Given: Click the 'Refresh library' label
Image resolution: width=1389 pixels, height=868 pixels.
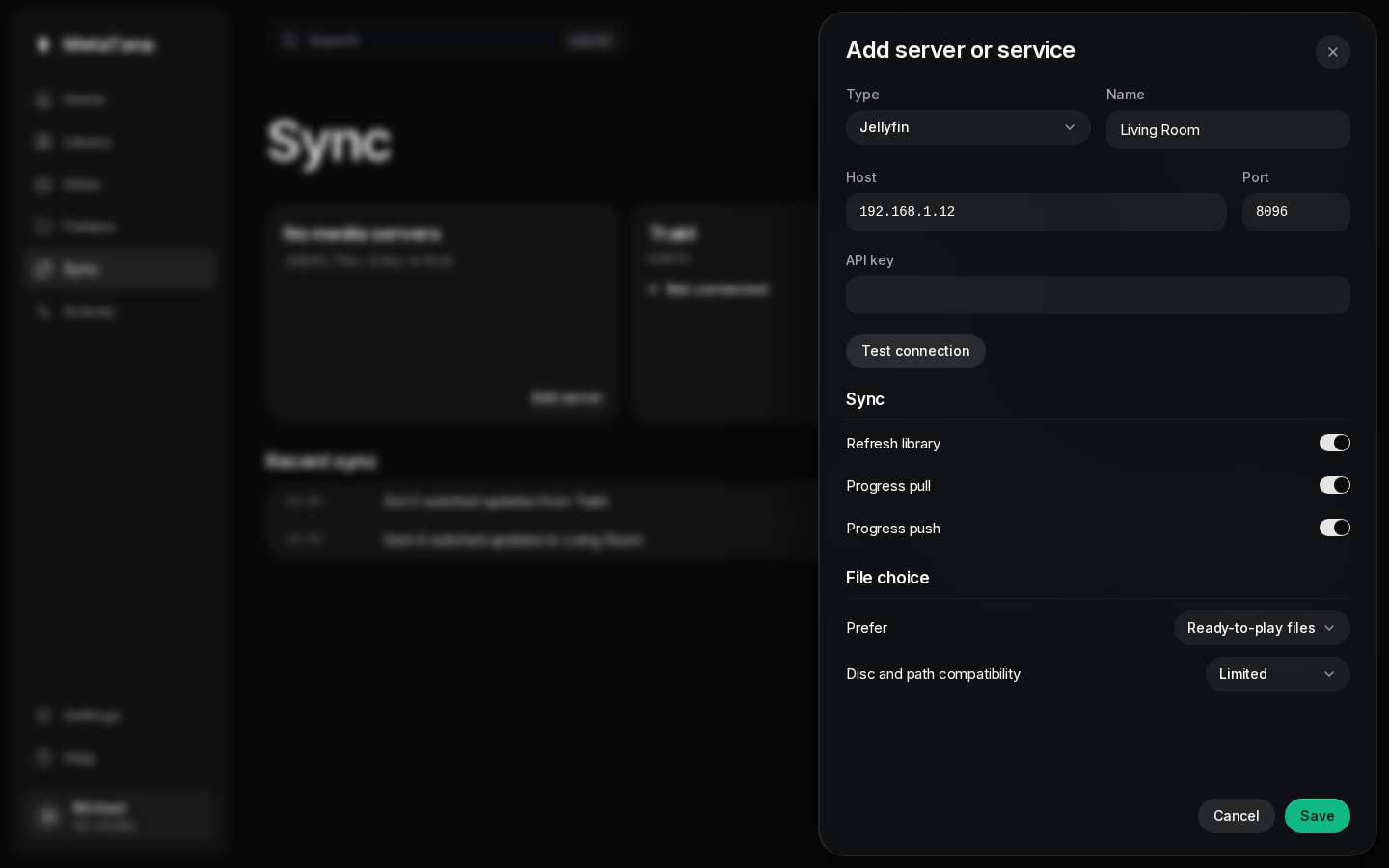Looking at the screenshot, I should tap(893, 444).
